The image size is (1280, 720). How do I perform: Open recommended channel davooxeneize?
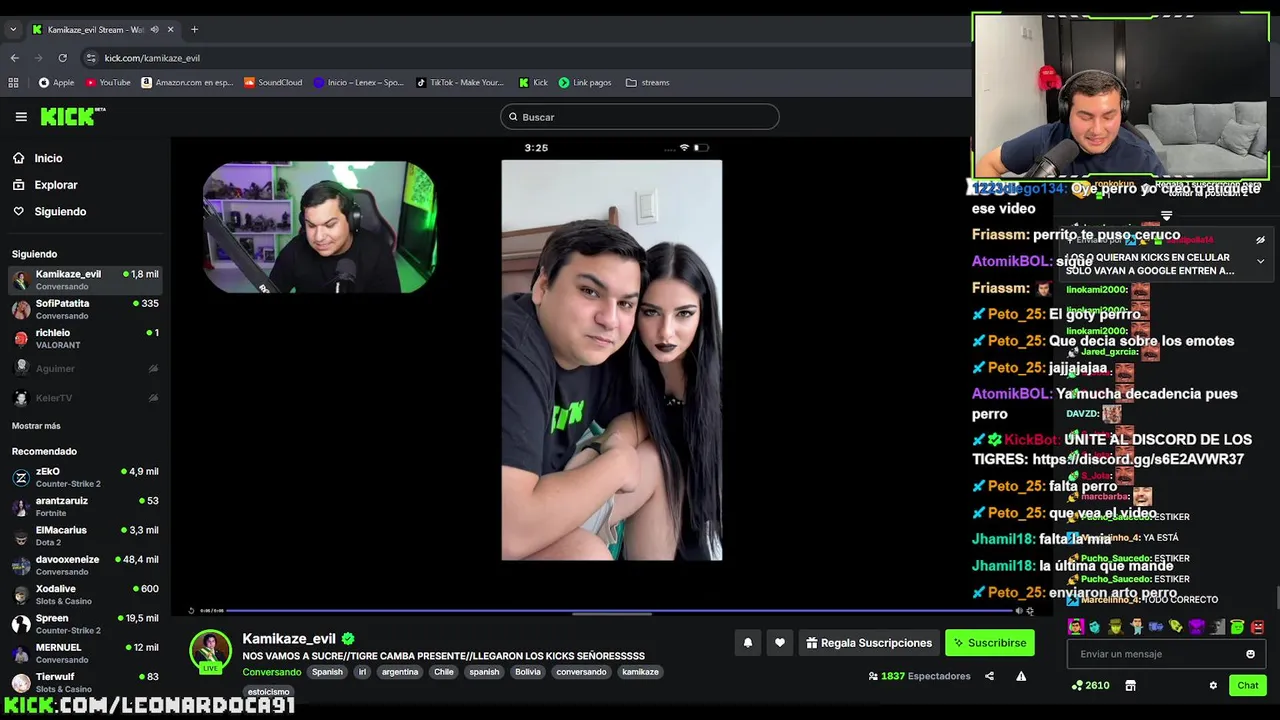click(x=85, y=565)
